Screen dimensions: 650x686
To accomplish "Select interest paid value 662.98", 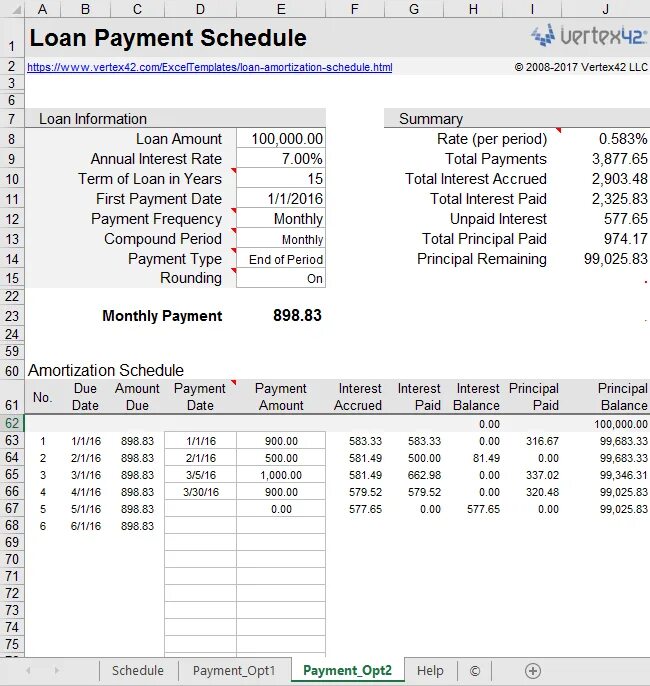I will pyautogui.click(x=424, y=475).
